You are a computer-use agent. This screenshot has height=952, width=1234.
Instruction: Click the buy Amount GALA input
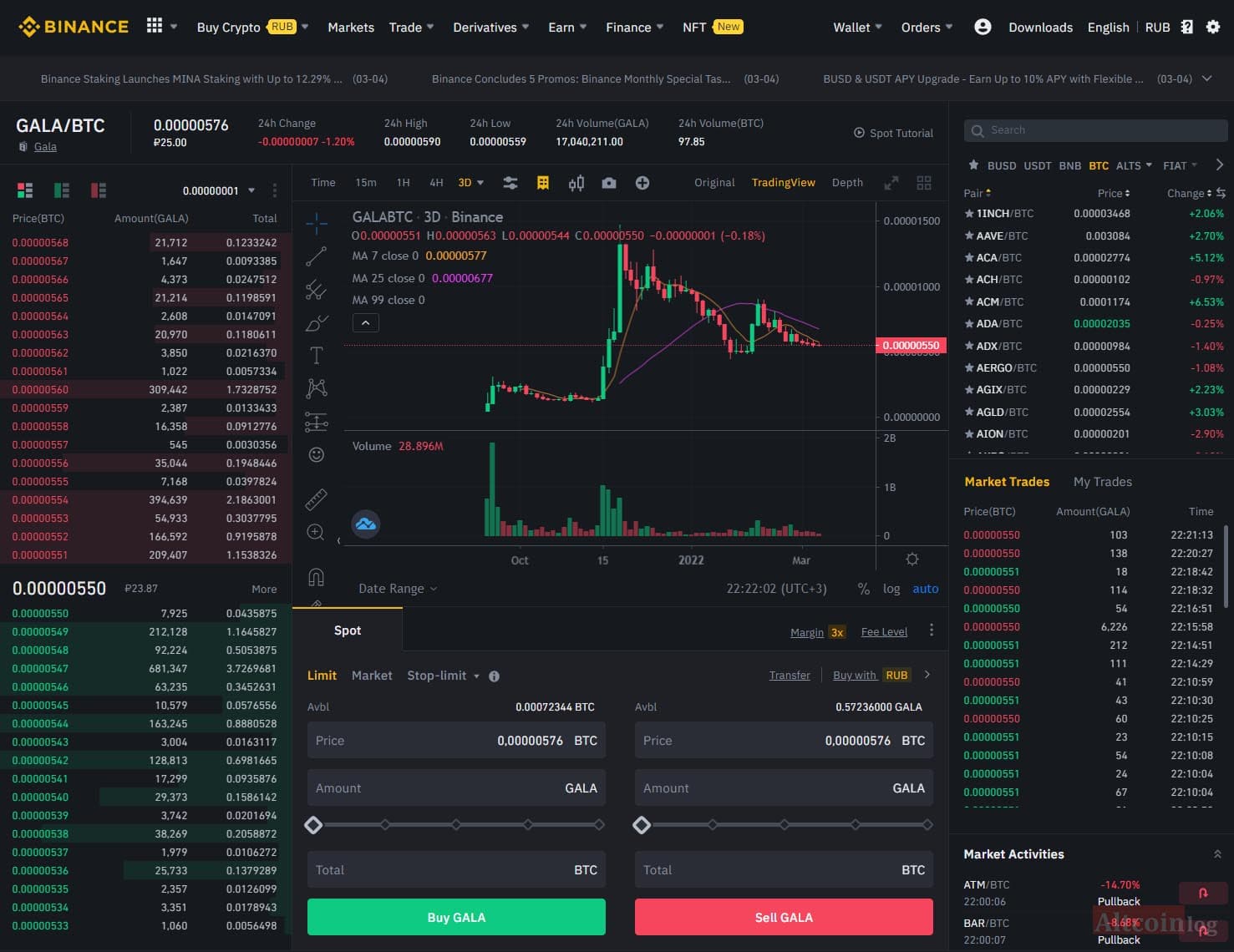(x=456, y=788)
